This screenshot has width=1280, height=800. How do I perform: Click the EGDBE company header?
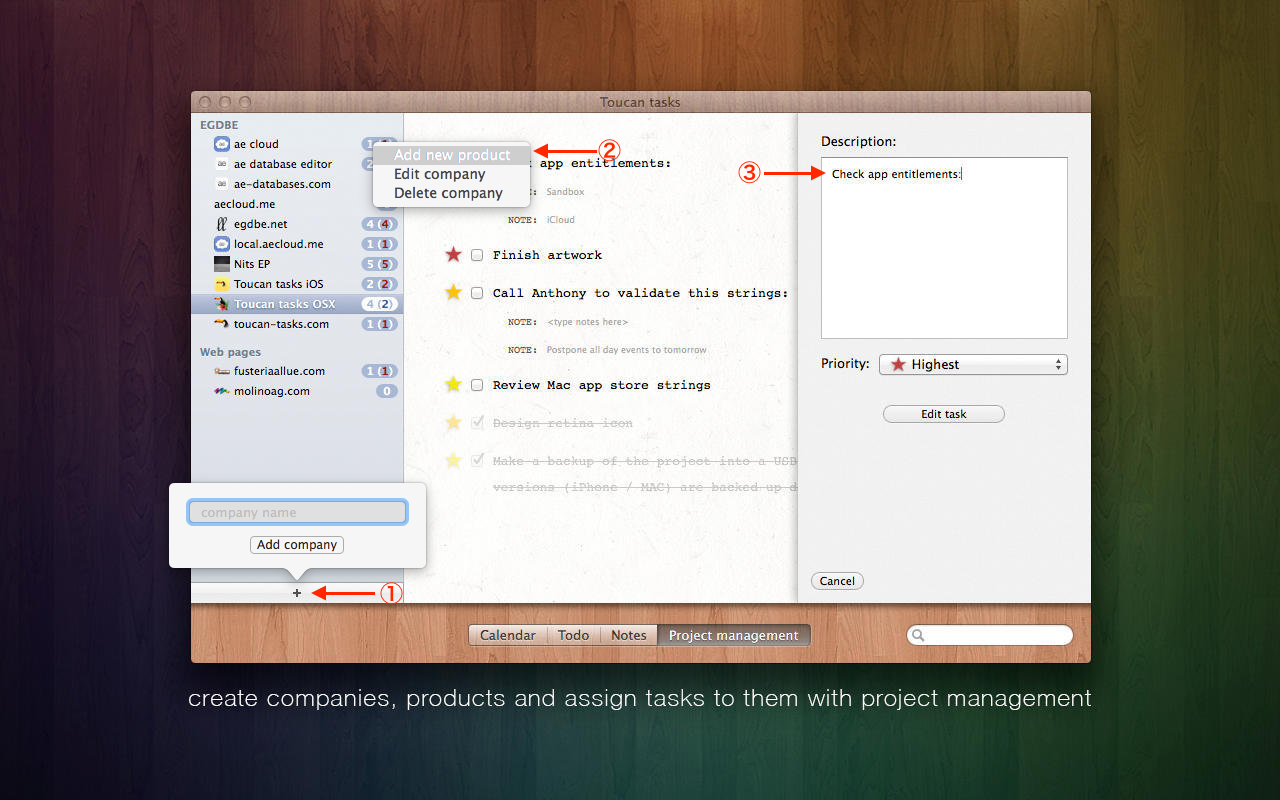click(217, 125)
